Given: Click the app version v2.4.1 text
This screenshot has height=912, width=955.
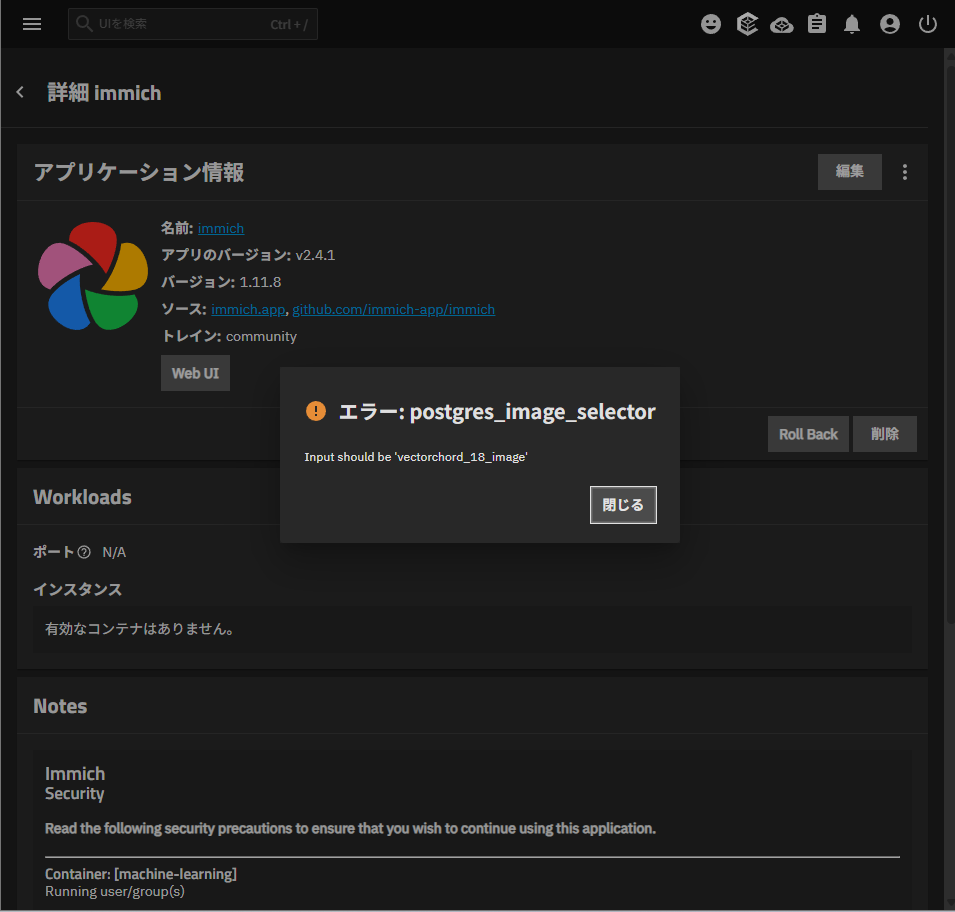Looking at the screenshot, I should click(315, 255).
